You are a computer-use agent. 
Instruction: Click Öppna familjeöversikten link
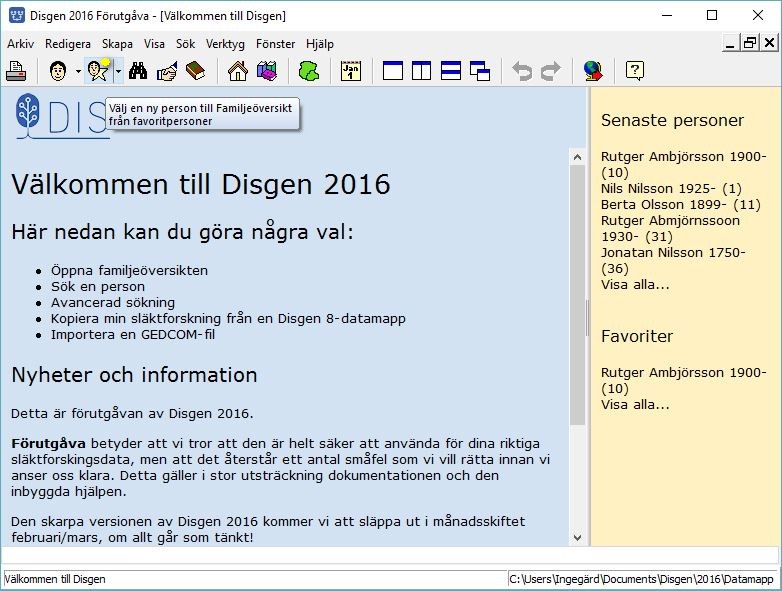[129, 270]
